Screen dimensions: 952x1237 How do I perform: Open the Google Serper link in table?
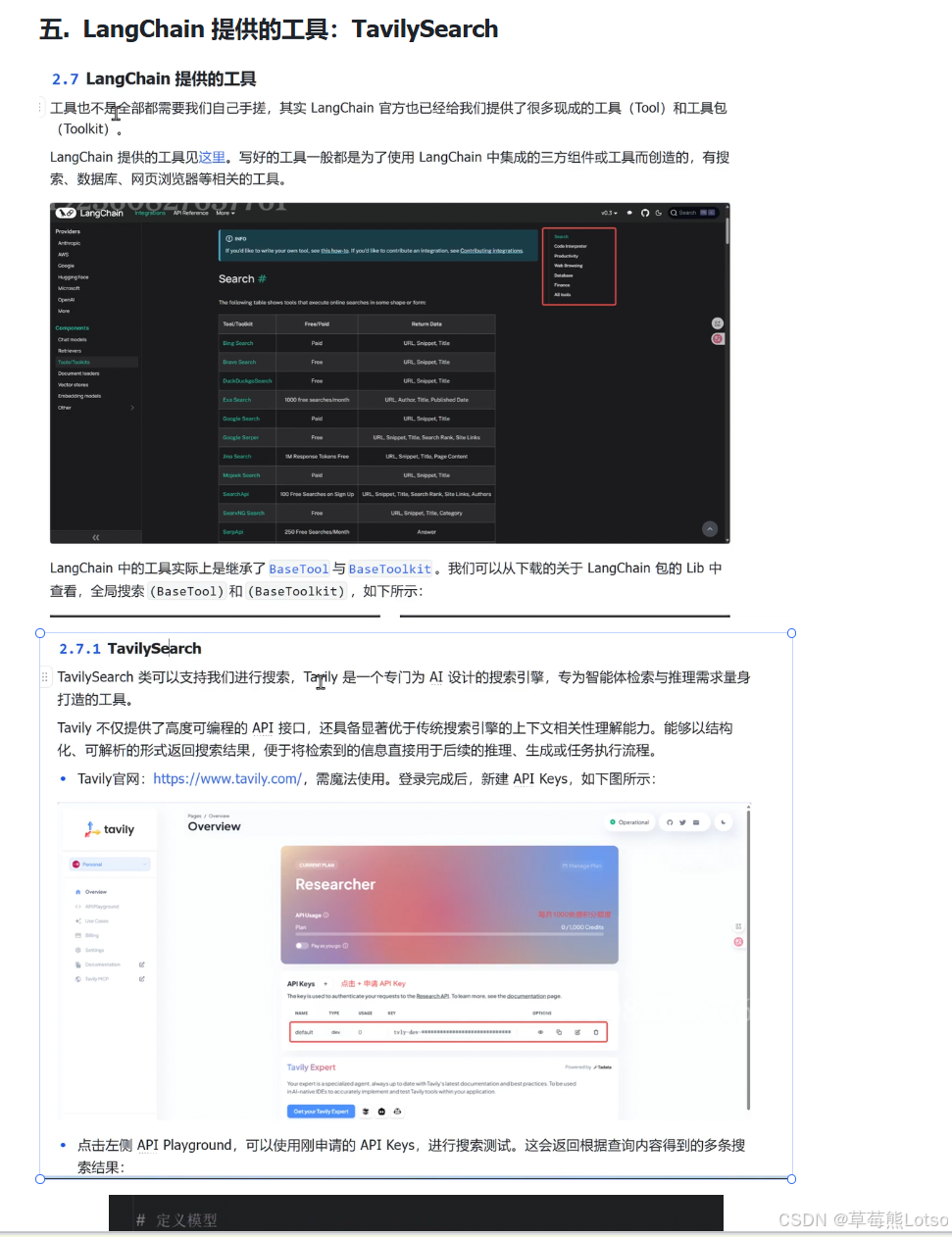[241, 438]
